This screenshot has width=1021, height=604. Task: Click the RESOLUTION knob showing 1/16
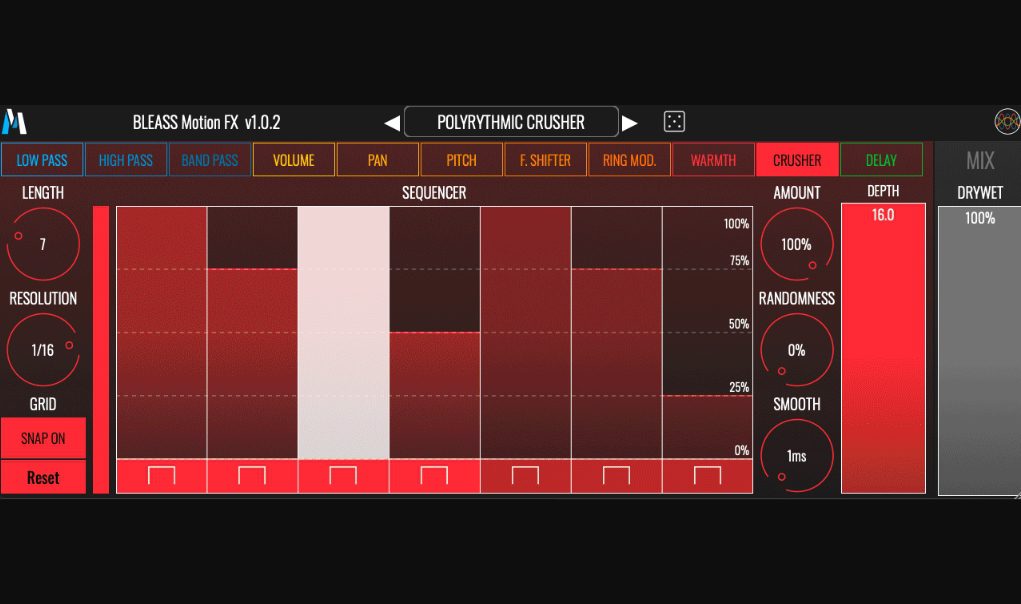43,350
